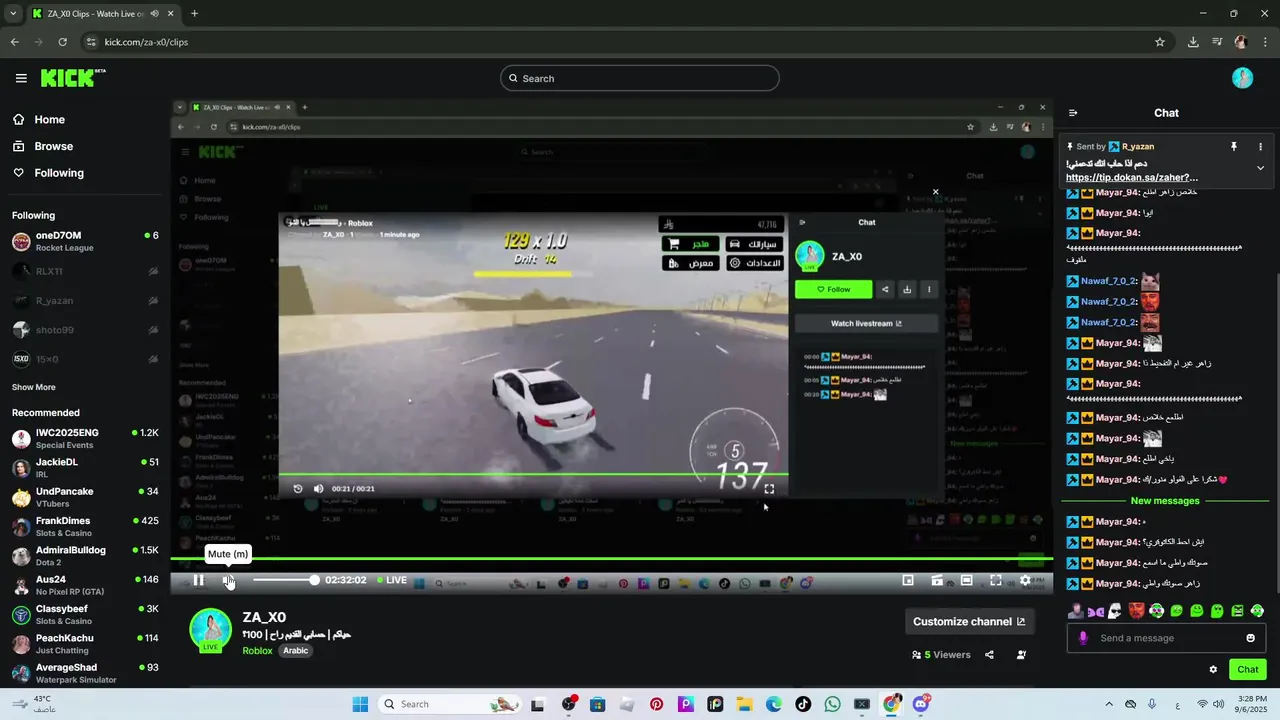Viewport: 1280px width, 720px height.
Task: Click the Kick search field
Action: coord(640,78)
